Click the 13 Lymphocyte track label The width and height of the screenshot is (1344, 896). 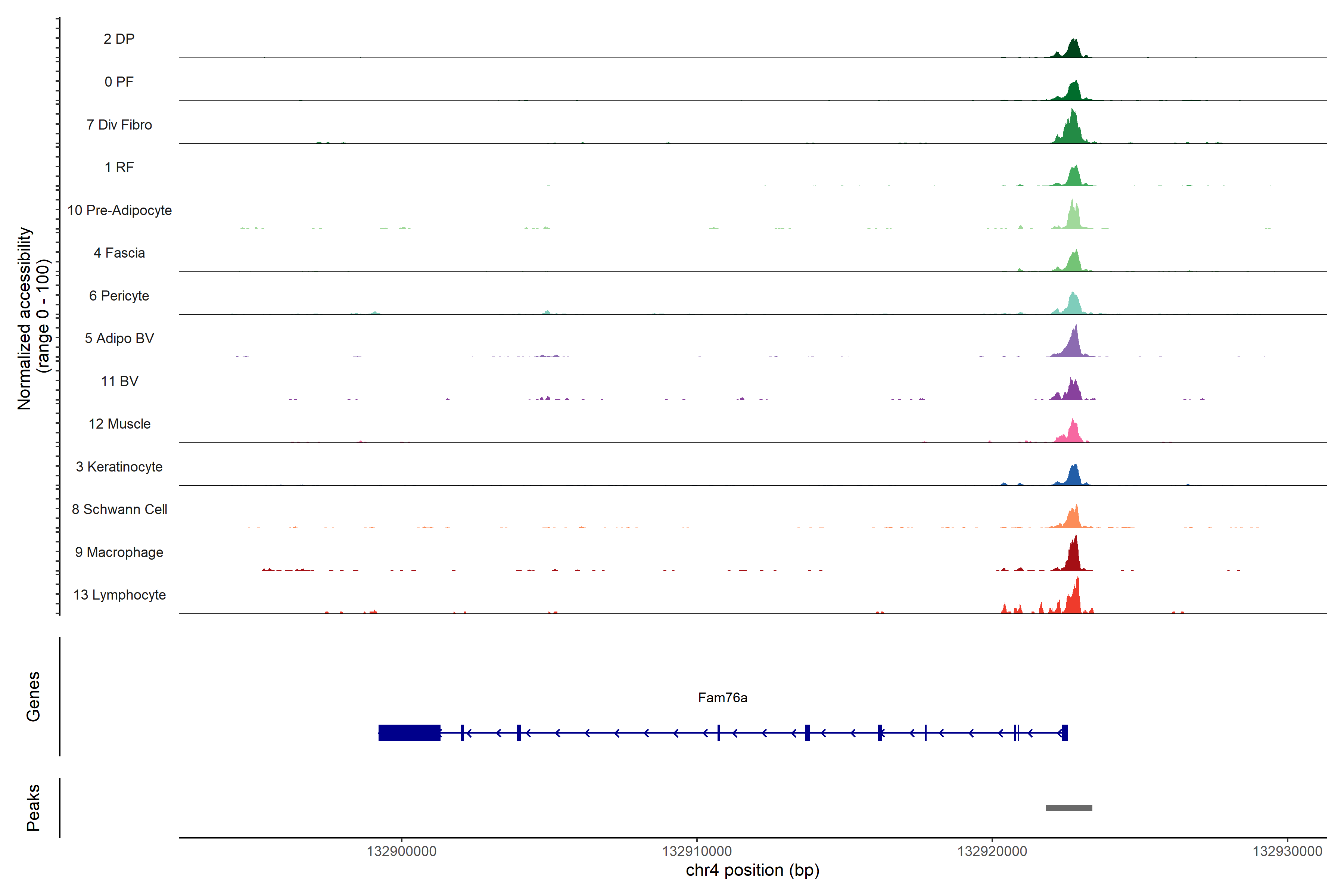tap(119, 595)
